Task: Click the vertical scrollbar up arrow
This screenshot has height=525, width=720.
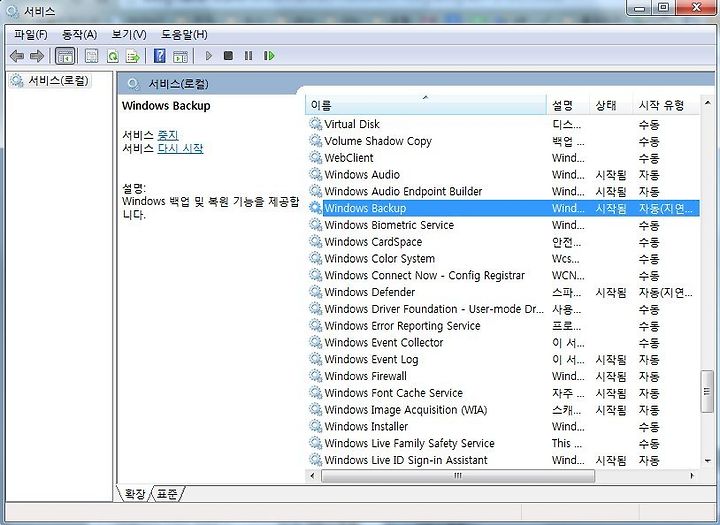Action: (x=707, y=103)
